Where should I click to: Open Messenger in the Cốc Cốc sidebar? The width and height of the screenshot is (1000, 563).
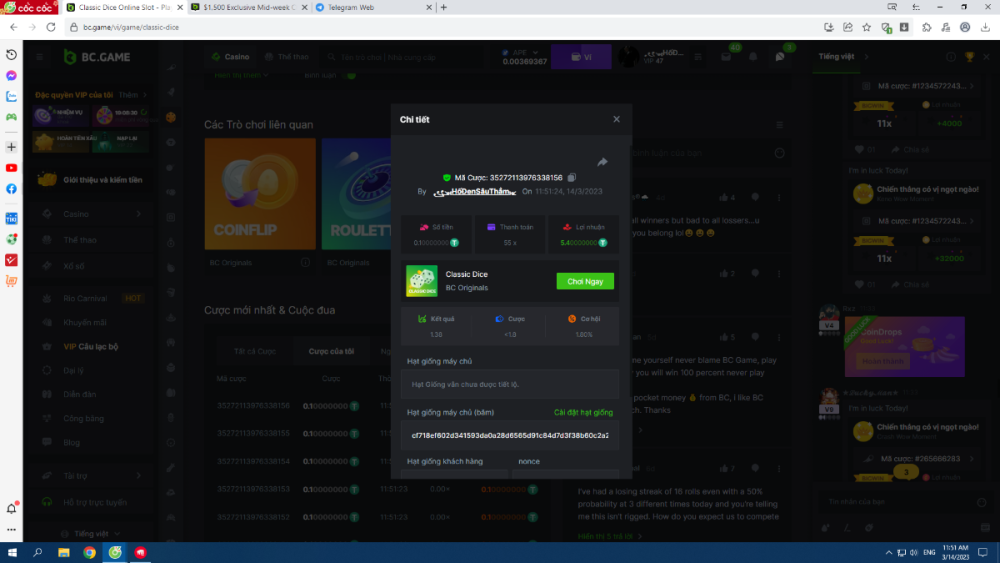[11, 75]
